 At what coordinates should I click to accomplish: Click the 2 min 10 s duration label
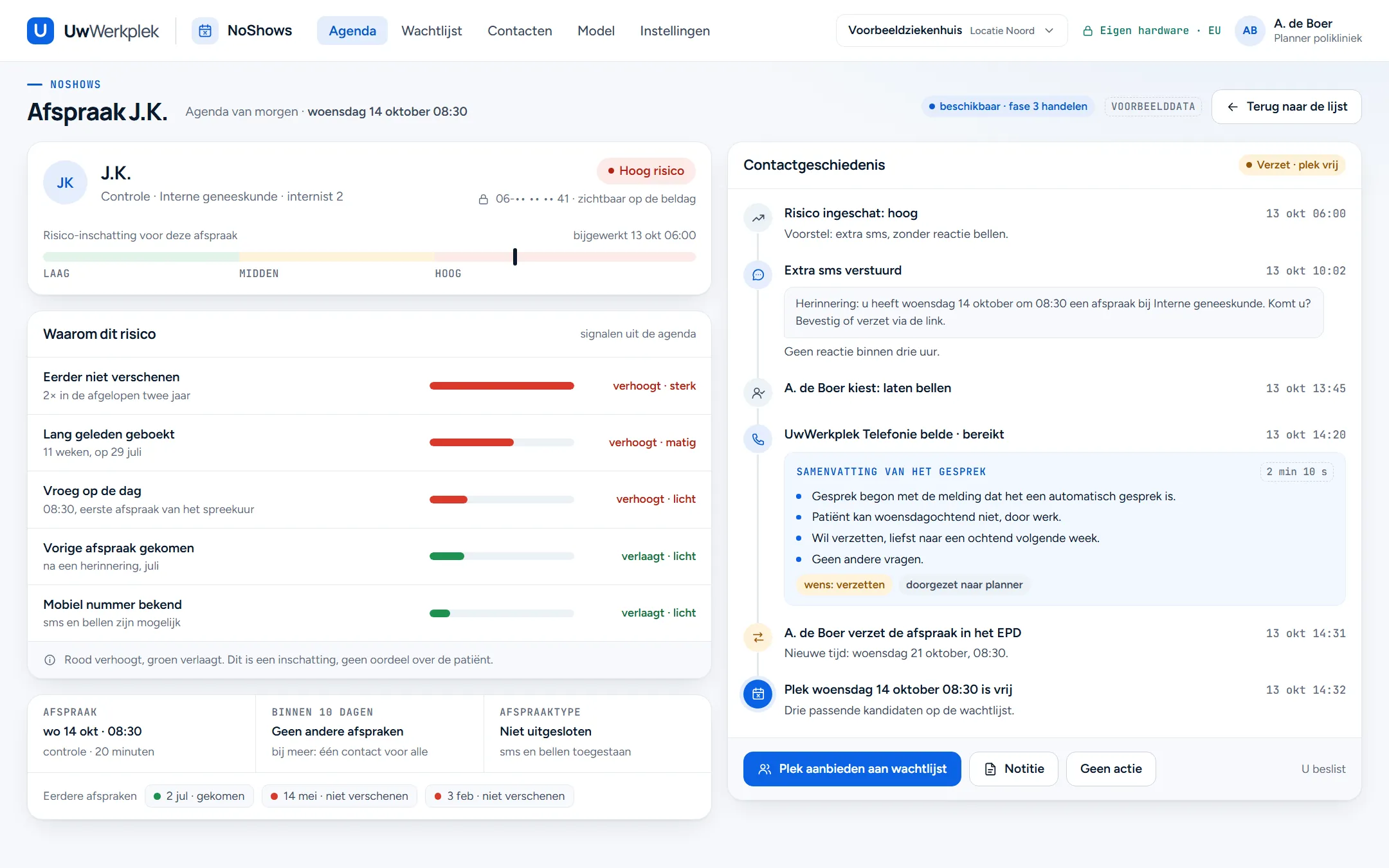pos(1296,472)
